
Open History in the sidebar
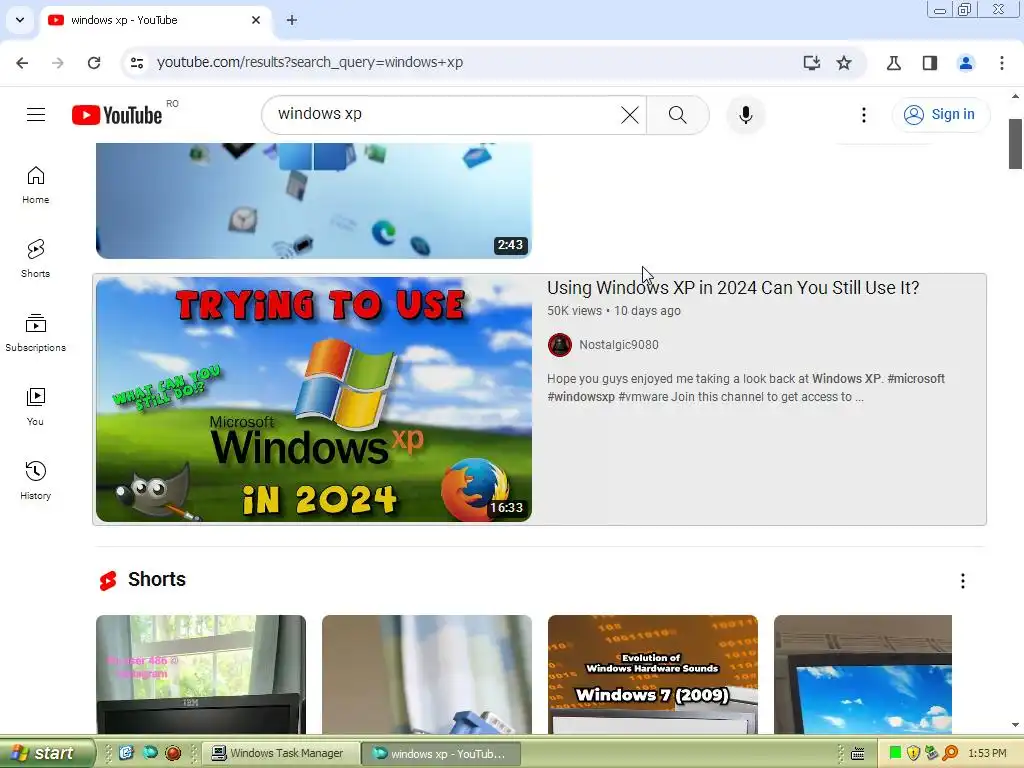35,481
